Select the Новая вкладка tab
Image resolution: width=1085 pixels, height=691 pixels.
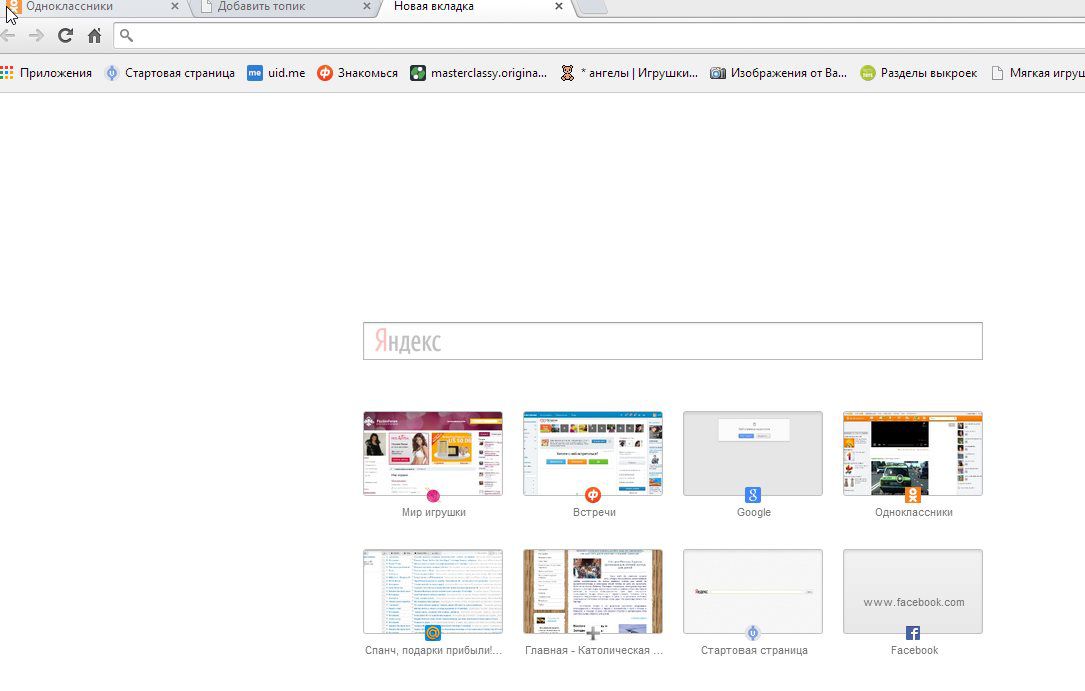coord(477,7)
